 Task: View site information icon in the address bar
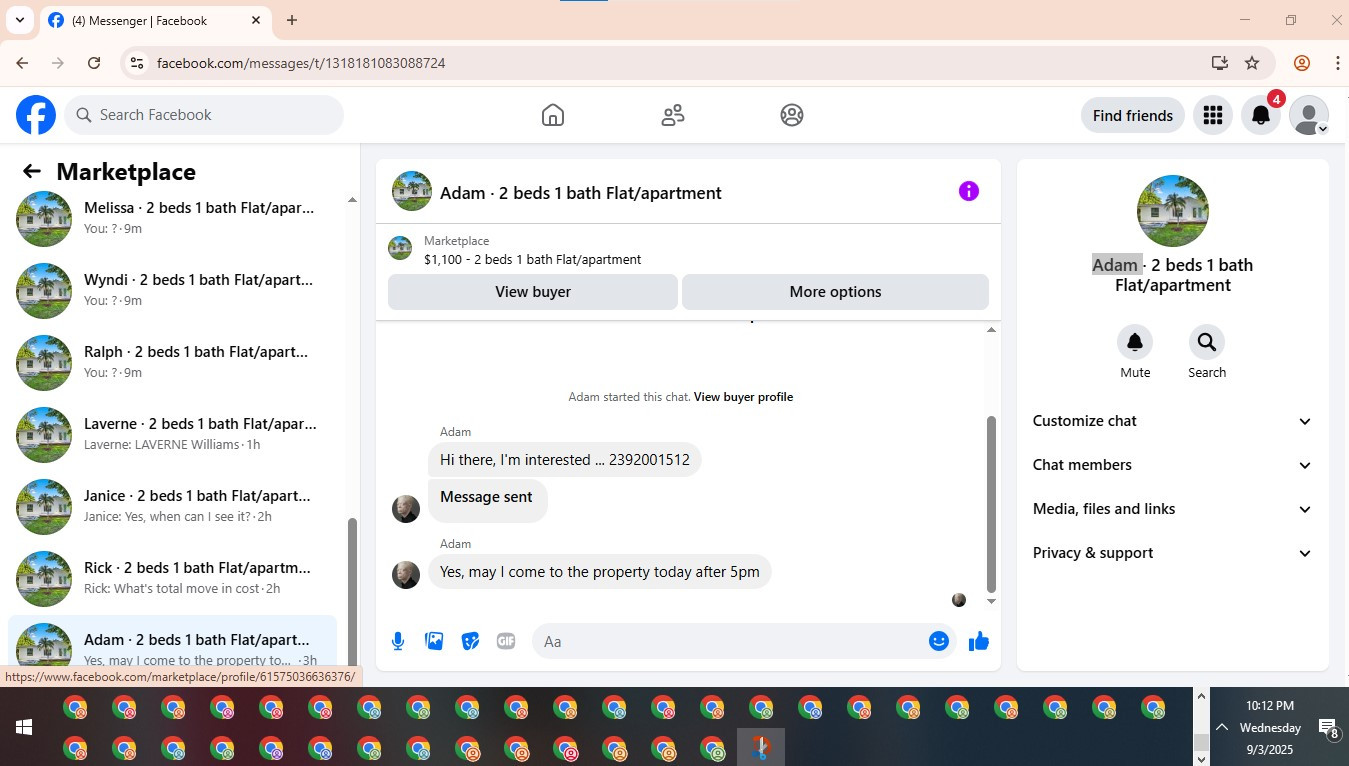(137, 63)
